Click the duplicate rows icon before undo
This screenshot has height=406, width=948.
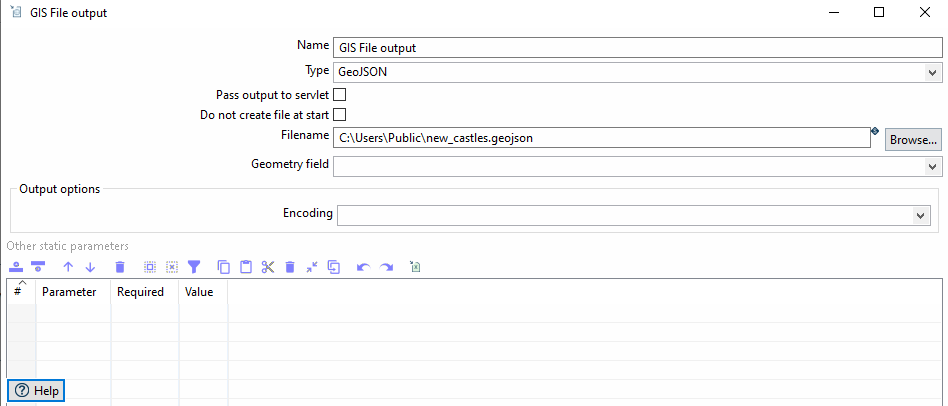[x=334, y=266]
